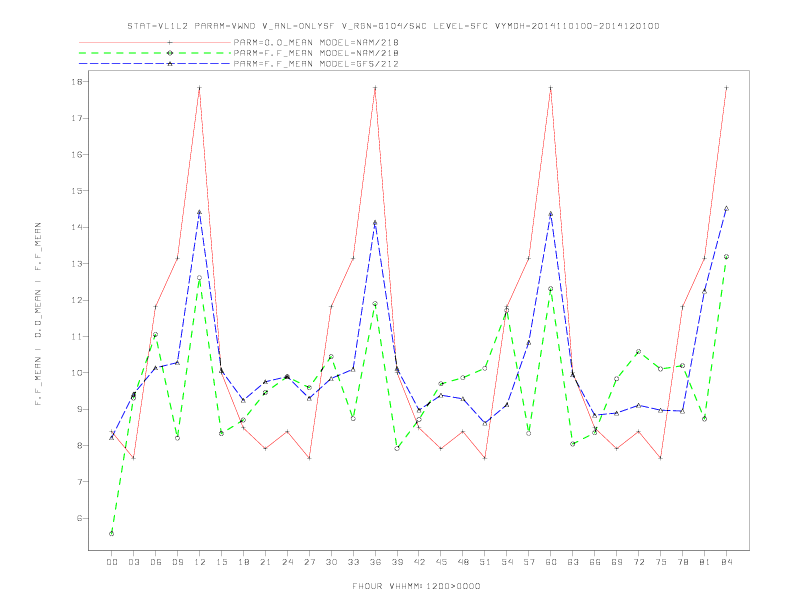Image resolution: width=792 pixels, height=612 pixels.
Task: Click x-axis forecast hour label 48
Action: pyautogui.click(x=463, y=562)
